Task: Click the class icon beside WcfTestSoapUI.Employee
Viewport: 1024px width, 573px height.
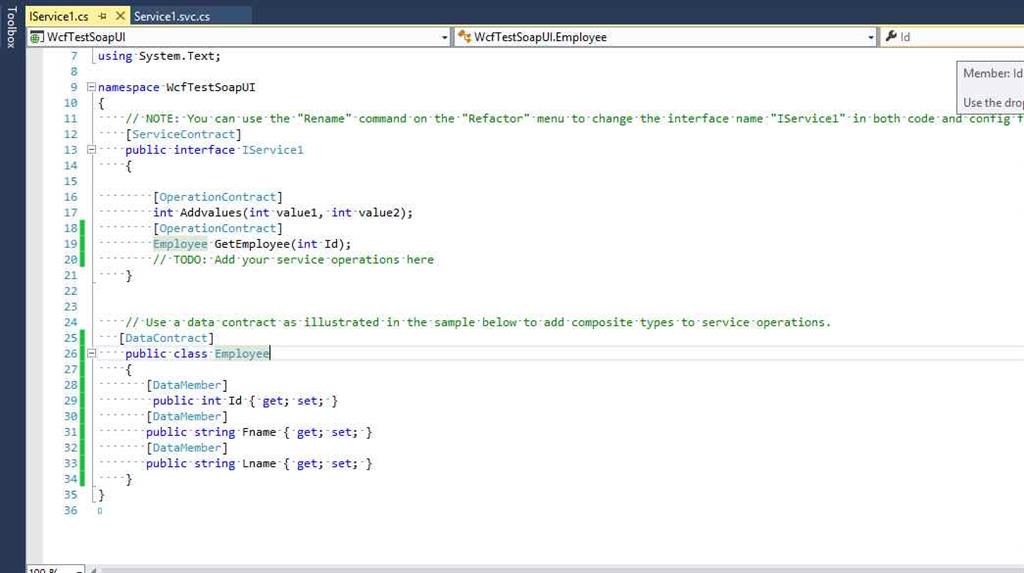Action: [x=464, y=37]
